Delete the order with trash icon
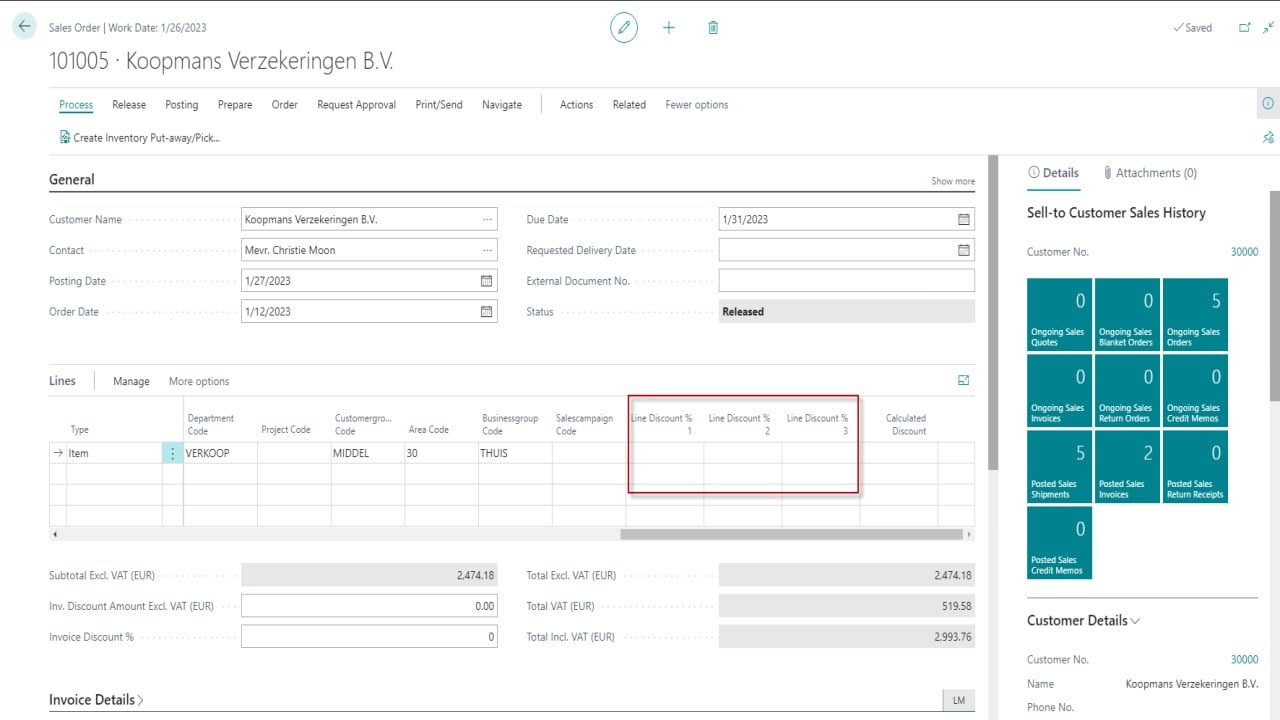The image size is (1280, 720). 713,28
